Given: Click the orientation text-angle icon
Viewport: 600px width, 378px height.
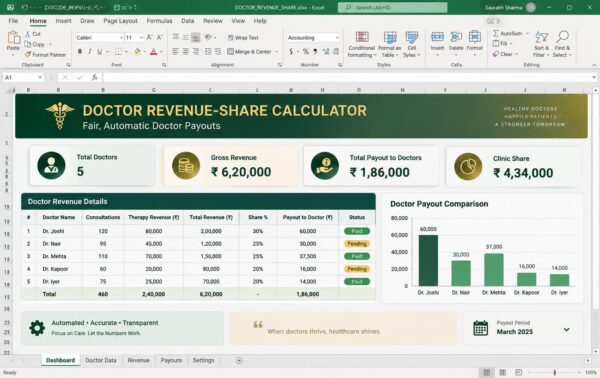Looking at the screenshot, I should 209,37.
